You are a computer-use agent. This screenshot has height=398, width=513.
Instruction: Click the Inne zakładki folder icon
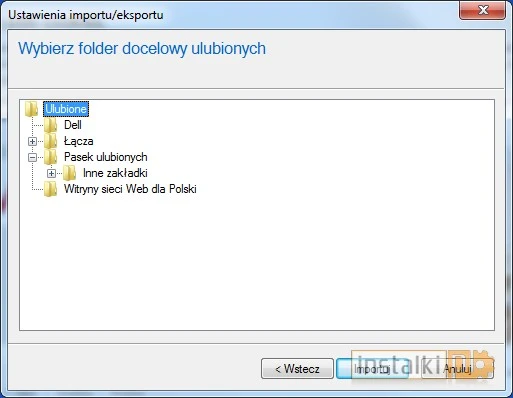70,173
